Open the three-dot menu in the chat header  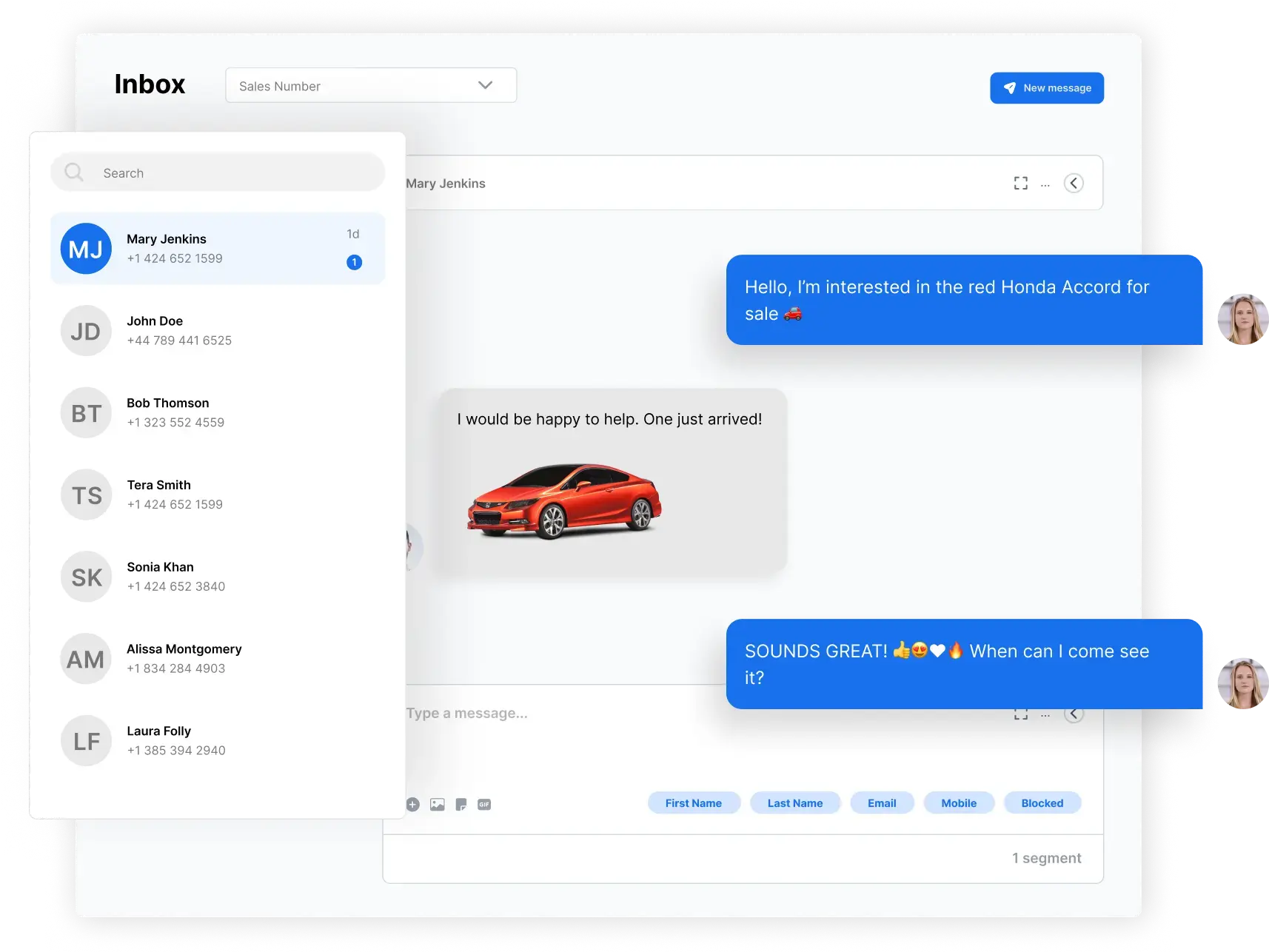point(1045,185)
